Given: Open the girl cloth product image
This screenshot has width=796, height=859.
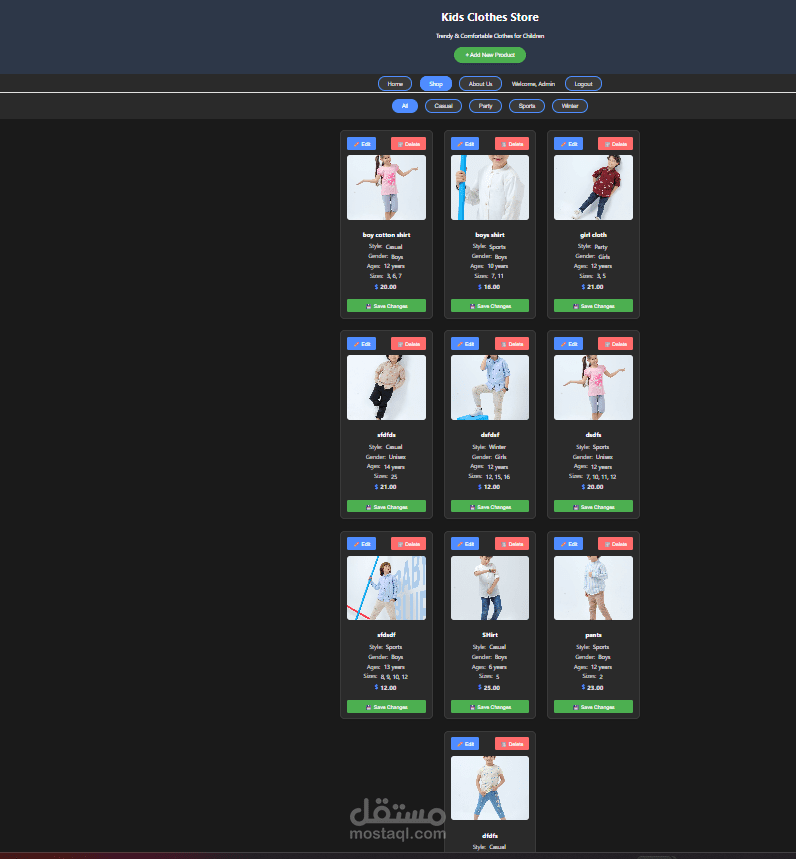Looking at the screenshot, I should click(593, 187).
